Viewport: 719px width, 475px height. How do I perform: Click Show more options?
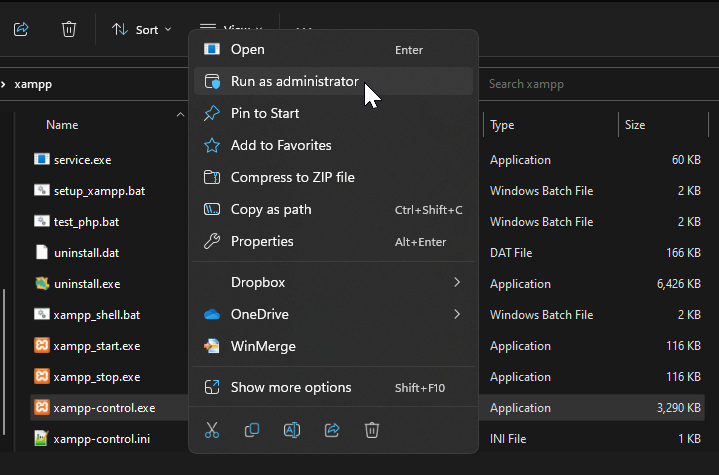point(333,387)
